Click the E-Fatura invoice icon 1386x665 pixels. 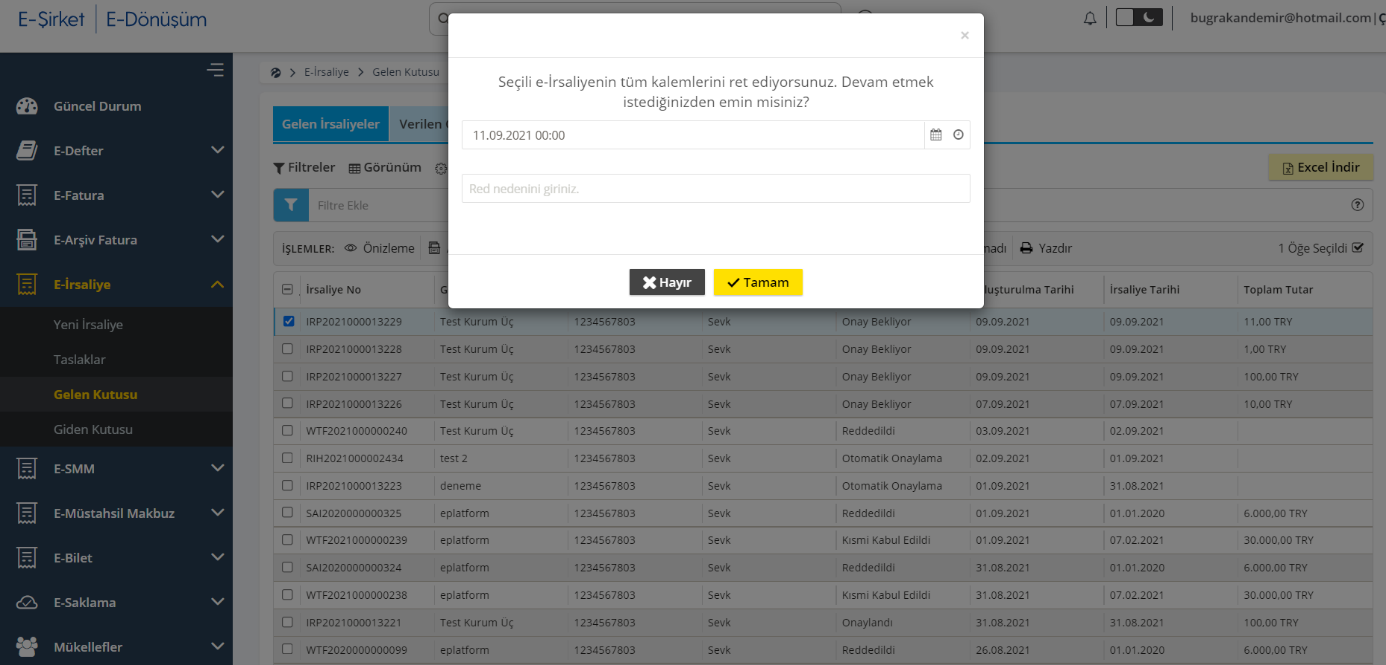tap(27, 195)
